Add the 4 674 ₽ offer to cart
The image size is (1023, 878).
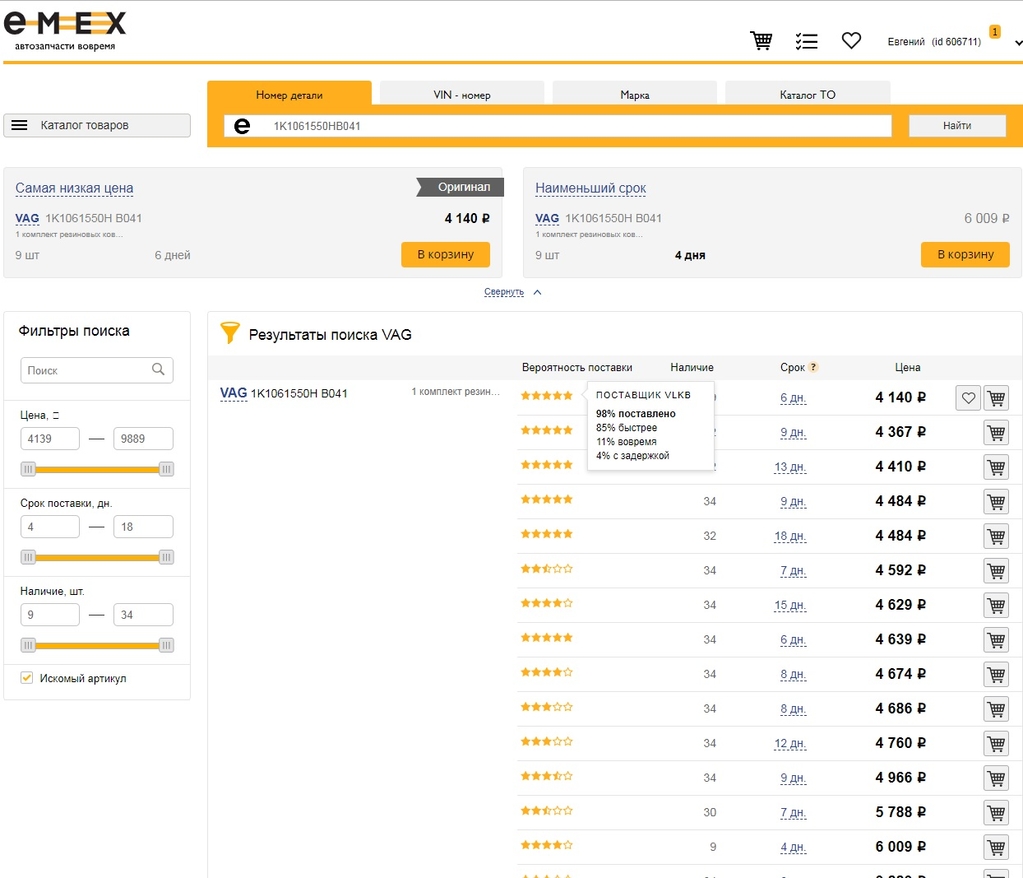pyautogui.click(x=996, y=674)
